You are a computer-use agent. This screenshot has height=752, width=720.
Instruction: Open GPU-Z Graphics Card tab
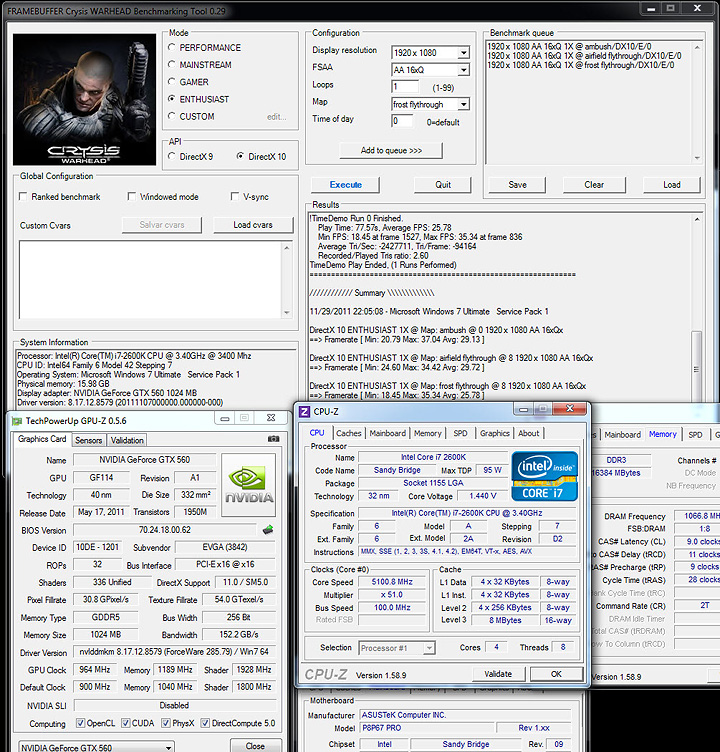pos(42,439)
